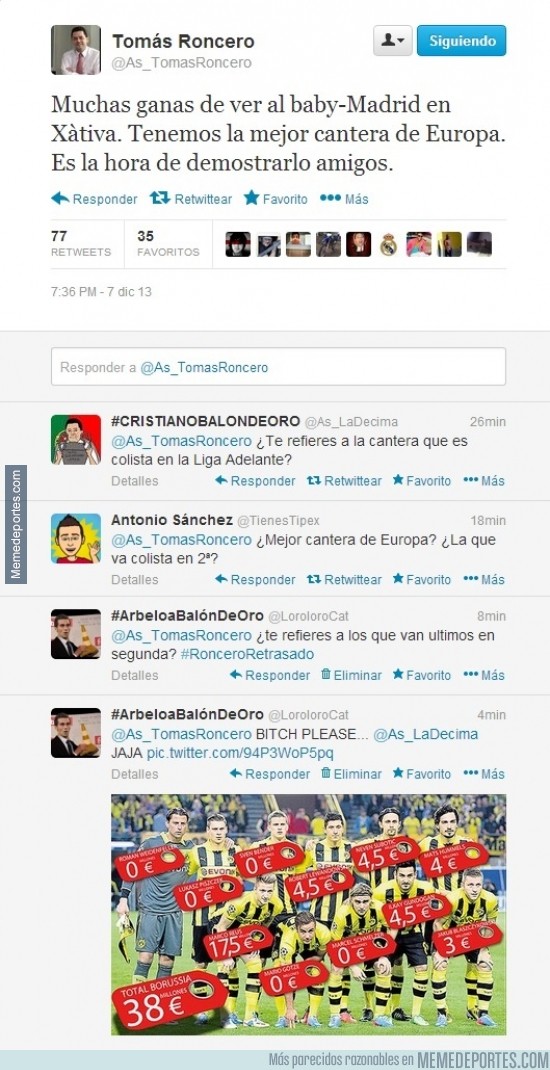Retweet Antonio Sánchez's reply

[344, 579]
